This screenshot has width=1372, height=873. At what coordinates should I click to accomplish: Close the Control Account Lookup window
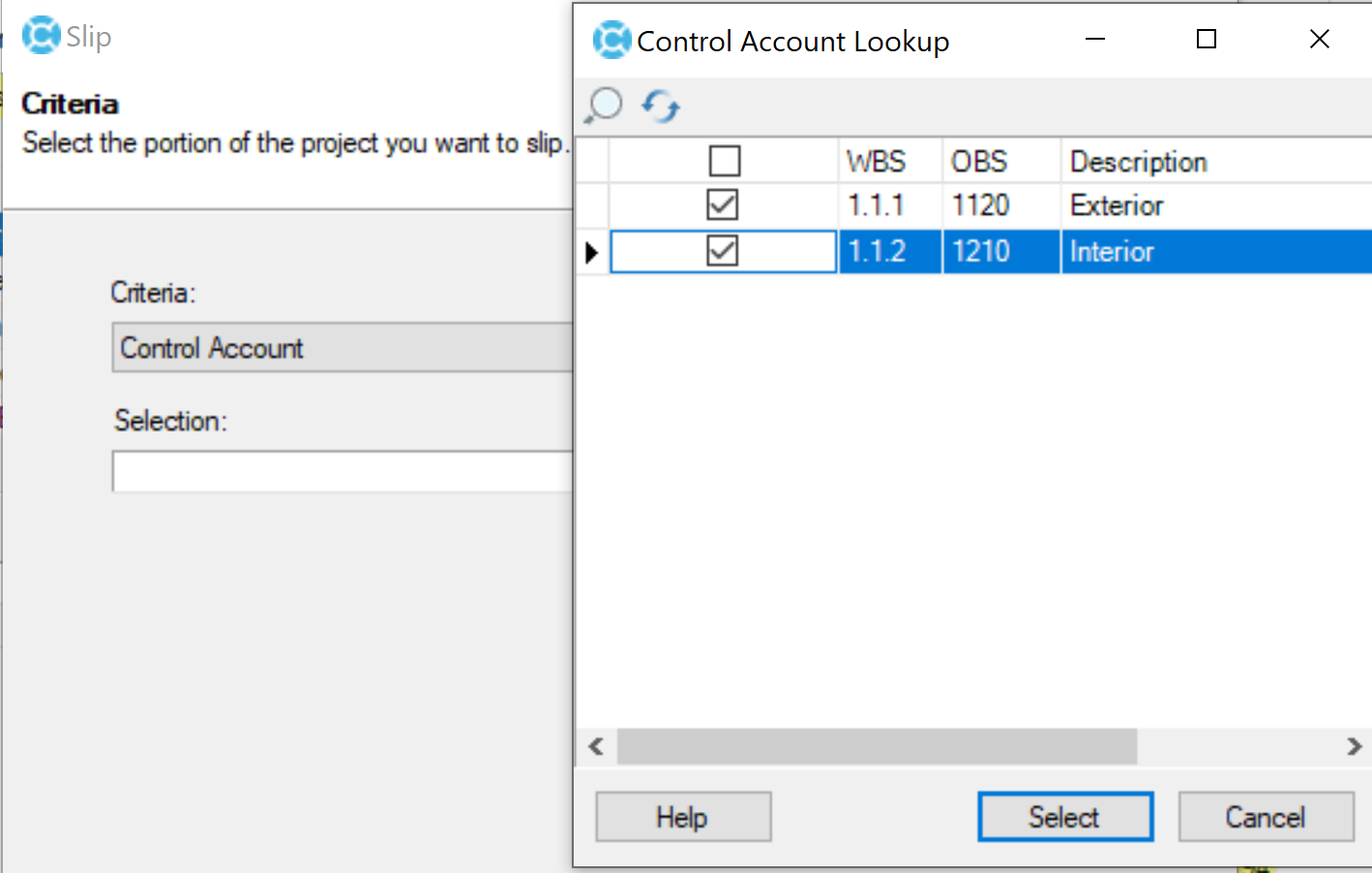coord(1319,39)
